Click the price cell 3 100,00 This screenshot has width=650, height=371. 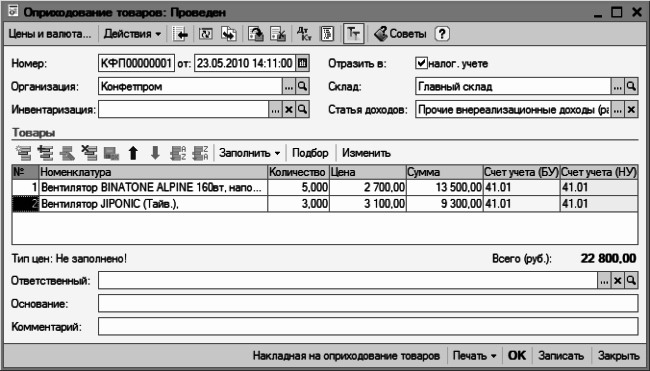(367, 204)
